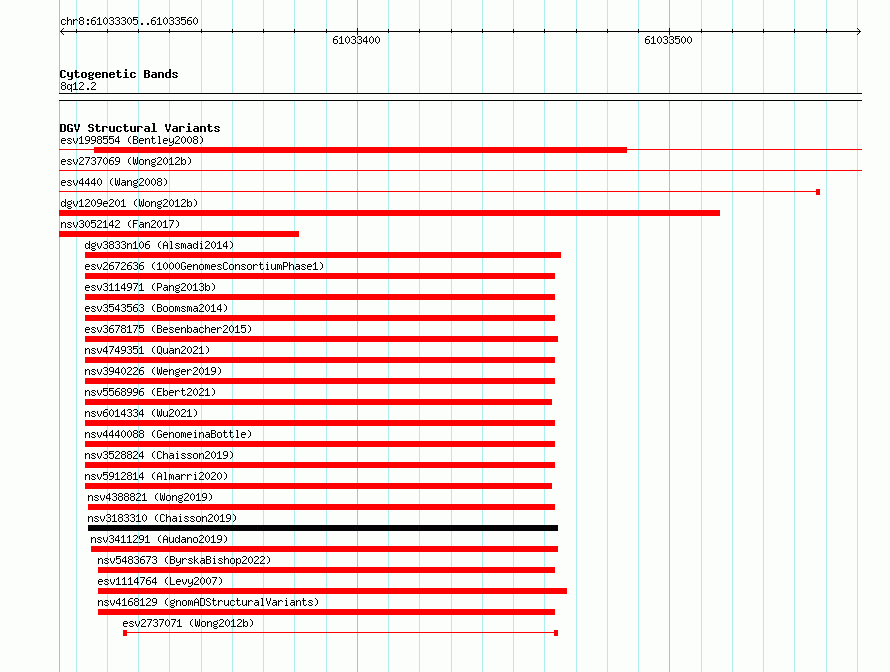Click the 61033500 ruler position label
The image size is (890, 672).
[x=668, y=40]
